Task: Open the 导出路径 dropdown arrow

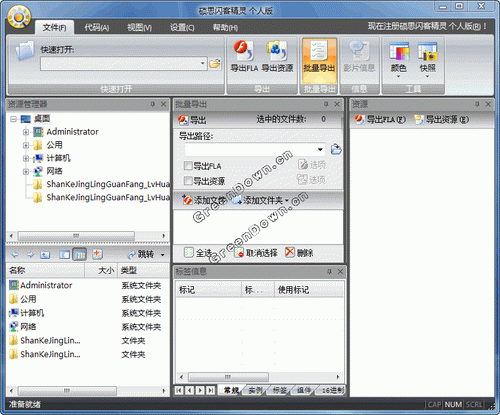Action: (x=320, y=149)
